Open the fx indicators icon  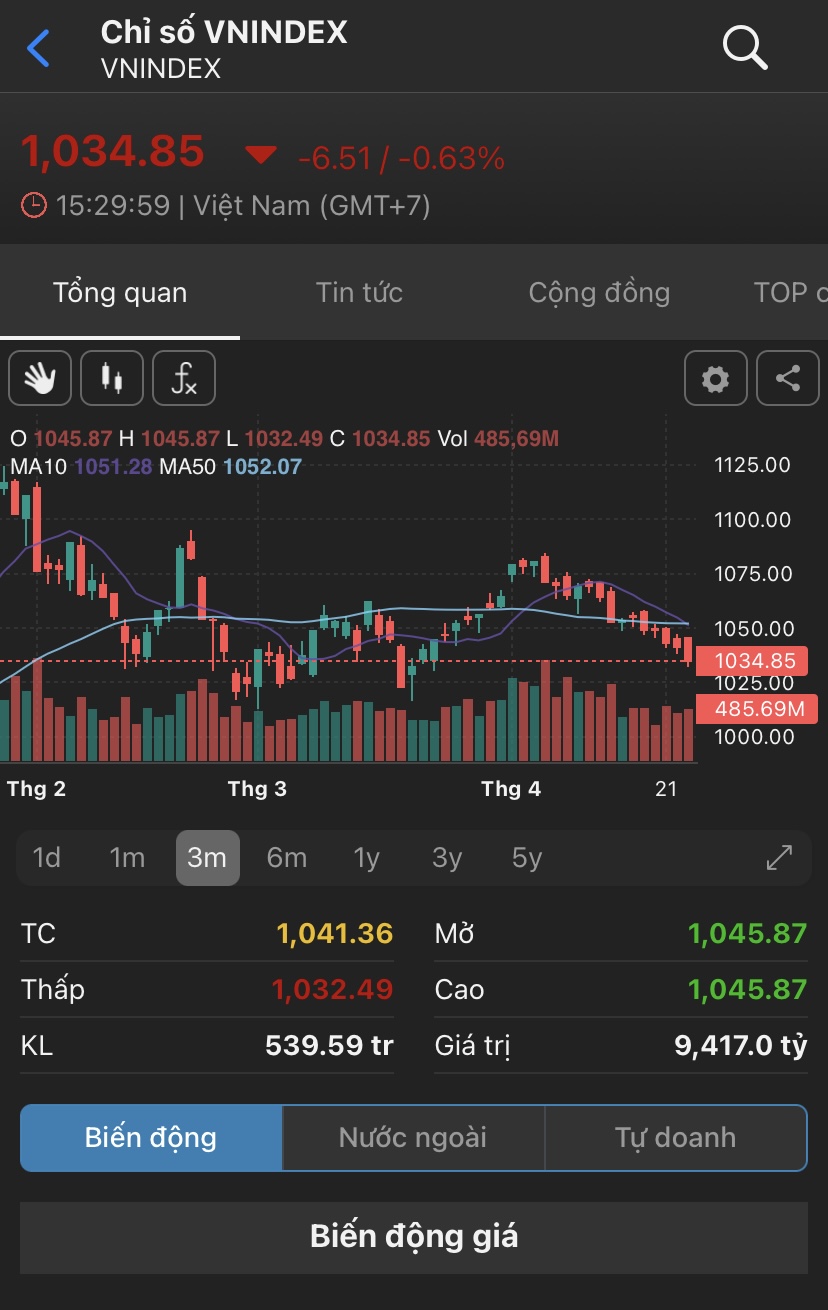(184, 379)
